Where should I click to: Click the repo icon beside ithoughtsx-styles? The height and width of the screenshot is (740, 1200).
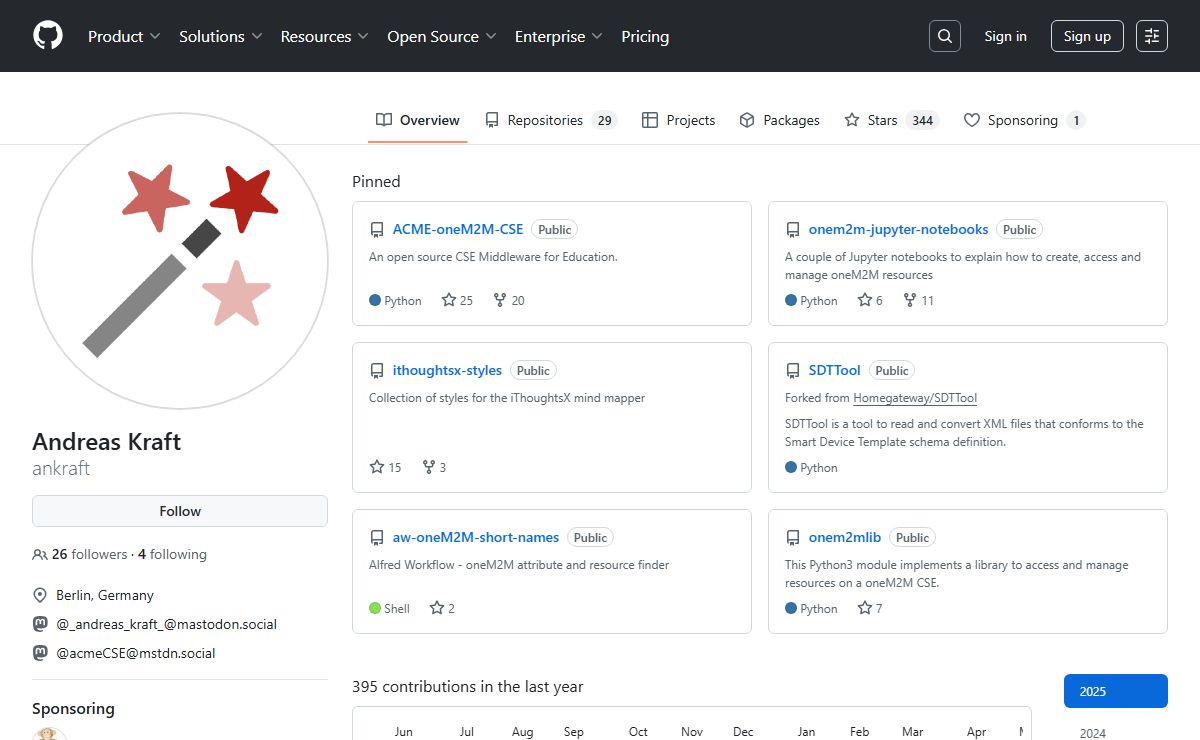click(377, 371)
